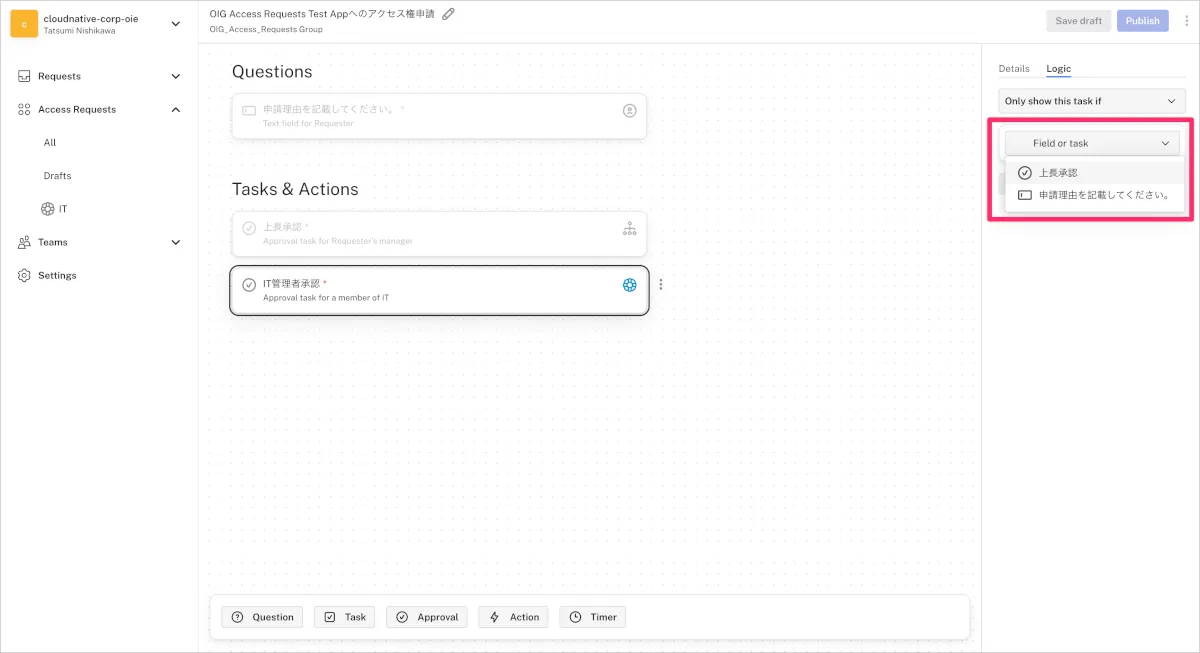Image resolution: width=1200 pixels, height=653 pixels.
Task: Switch to the Details tab
Action: [x=1013, y=69]
